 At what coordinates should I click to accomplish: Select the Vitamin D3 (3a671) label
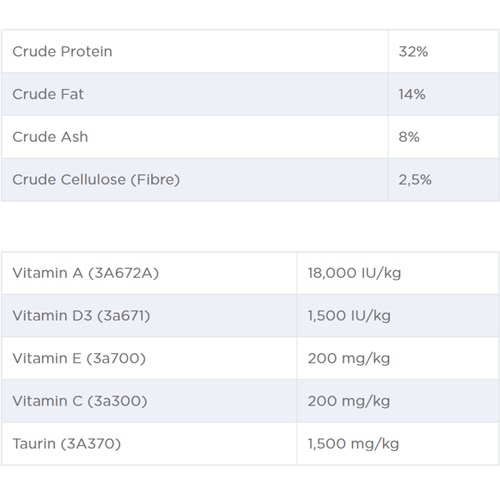pyautogui.click(x=81, y=316)
